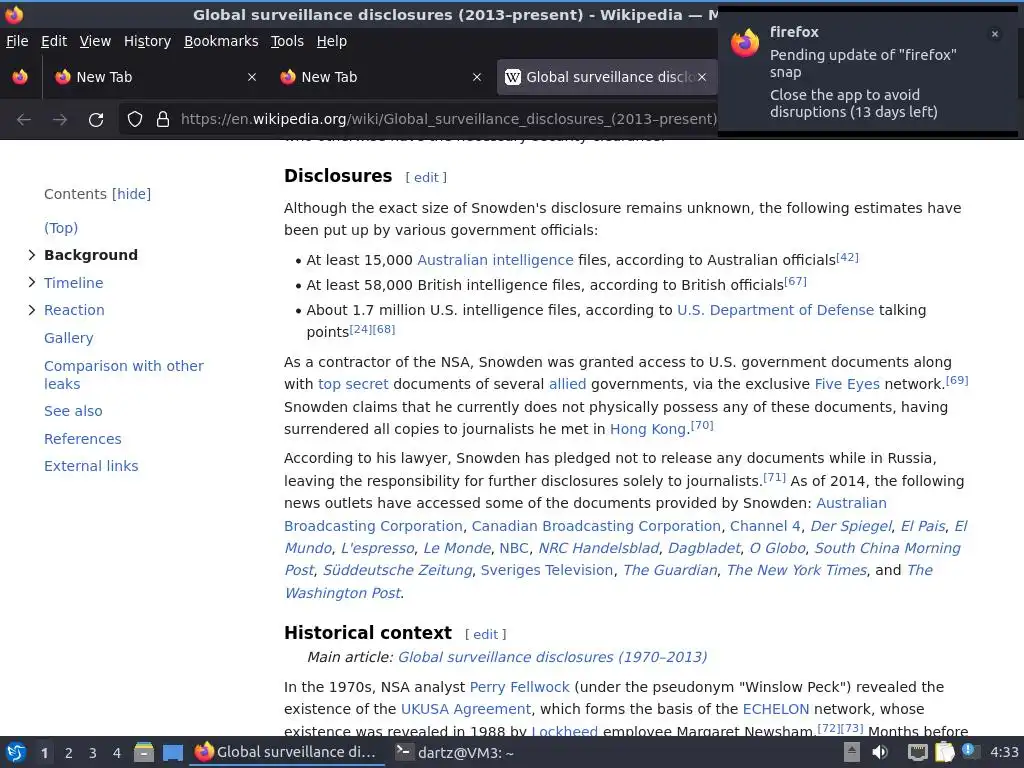Open the Help menu
The width and height of the screenshot is (1024, 768).
tap(332, 41)
